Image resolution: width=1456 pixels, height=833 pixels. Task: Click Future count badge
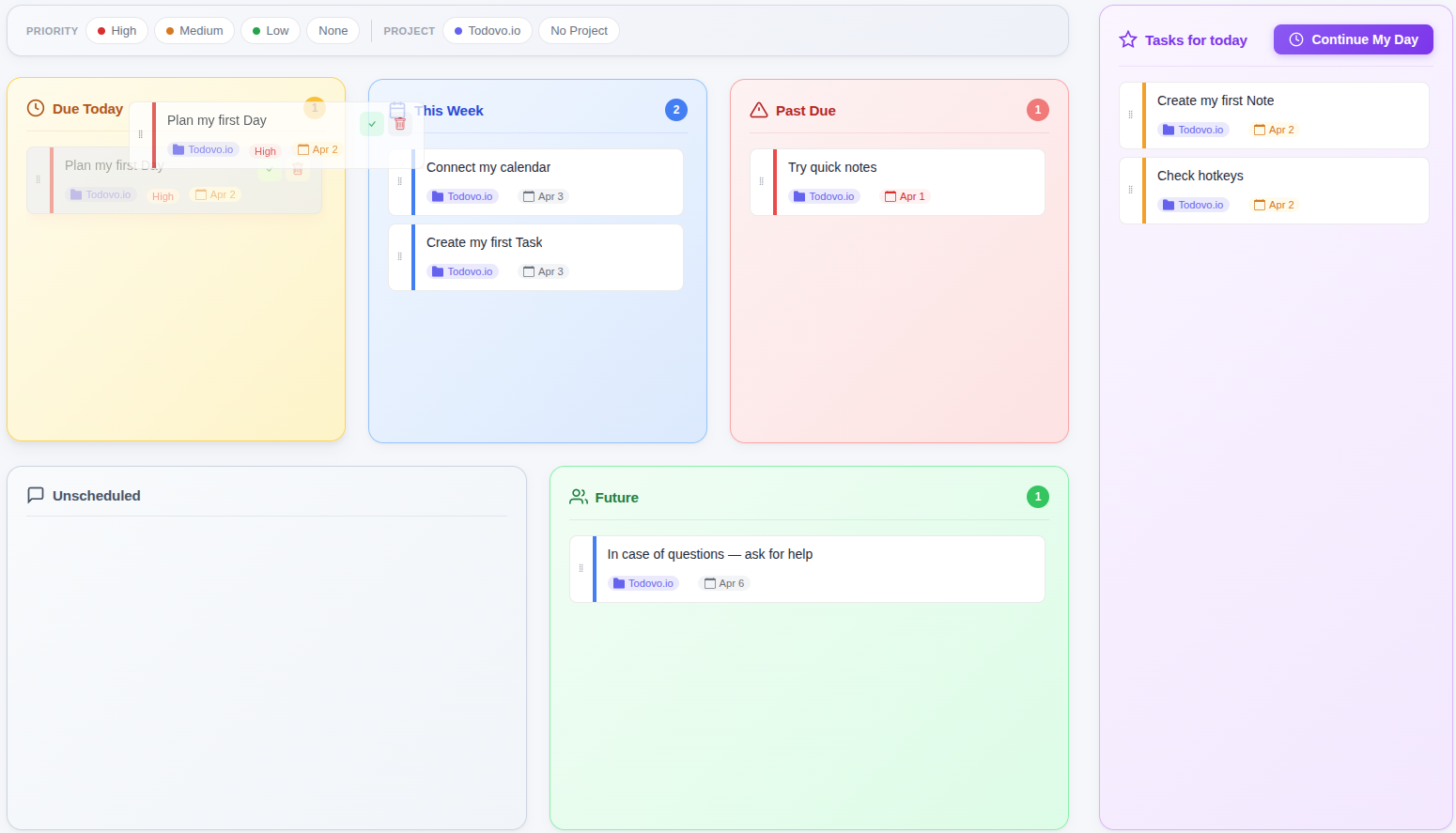click(x=1038, y=497)
